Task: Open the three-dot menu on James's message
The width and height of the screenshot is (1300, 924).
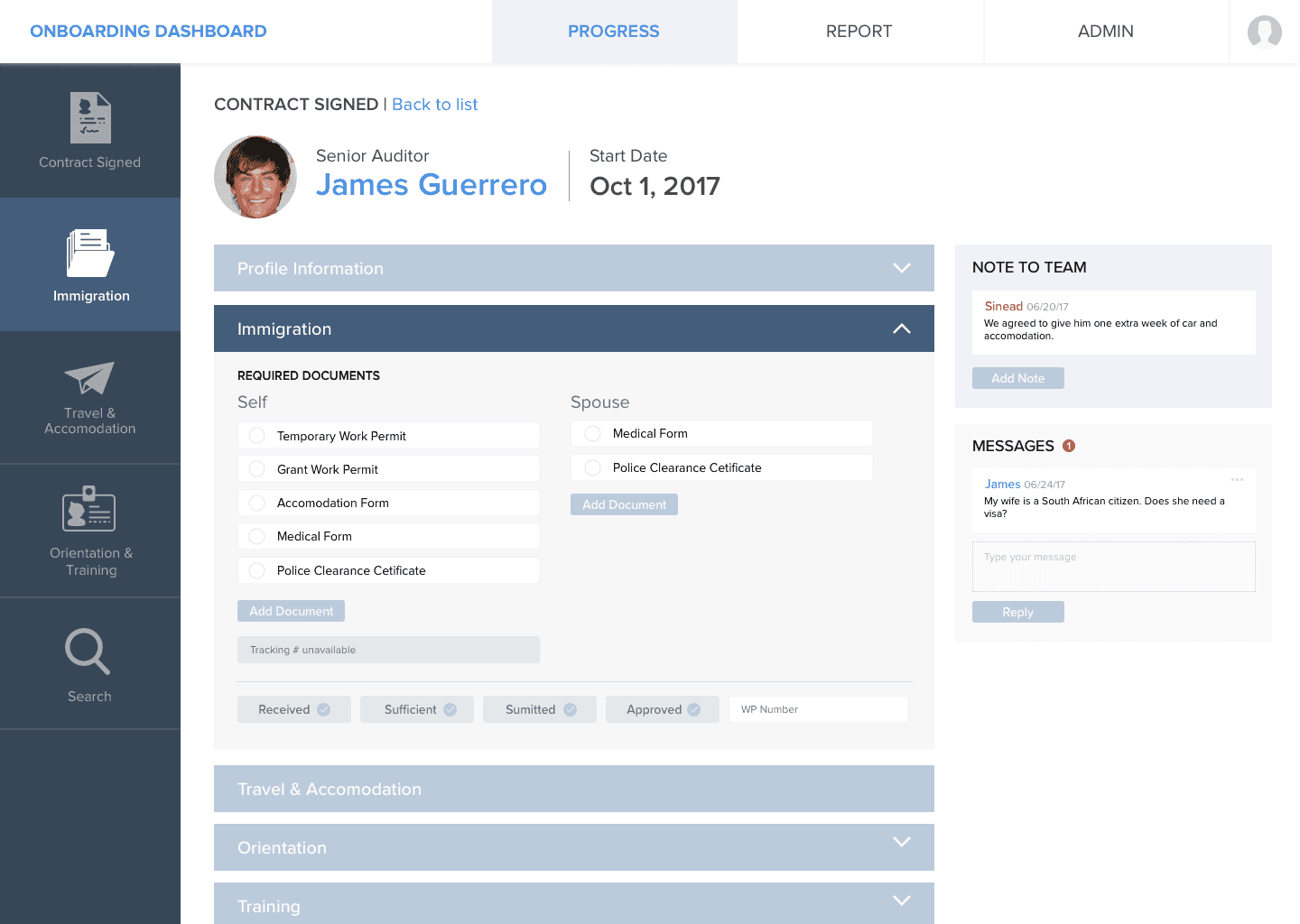Action: click(x=1237, y=480)
